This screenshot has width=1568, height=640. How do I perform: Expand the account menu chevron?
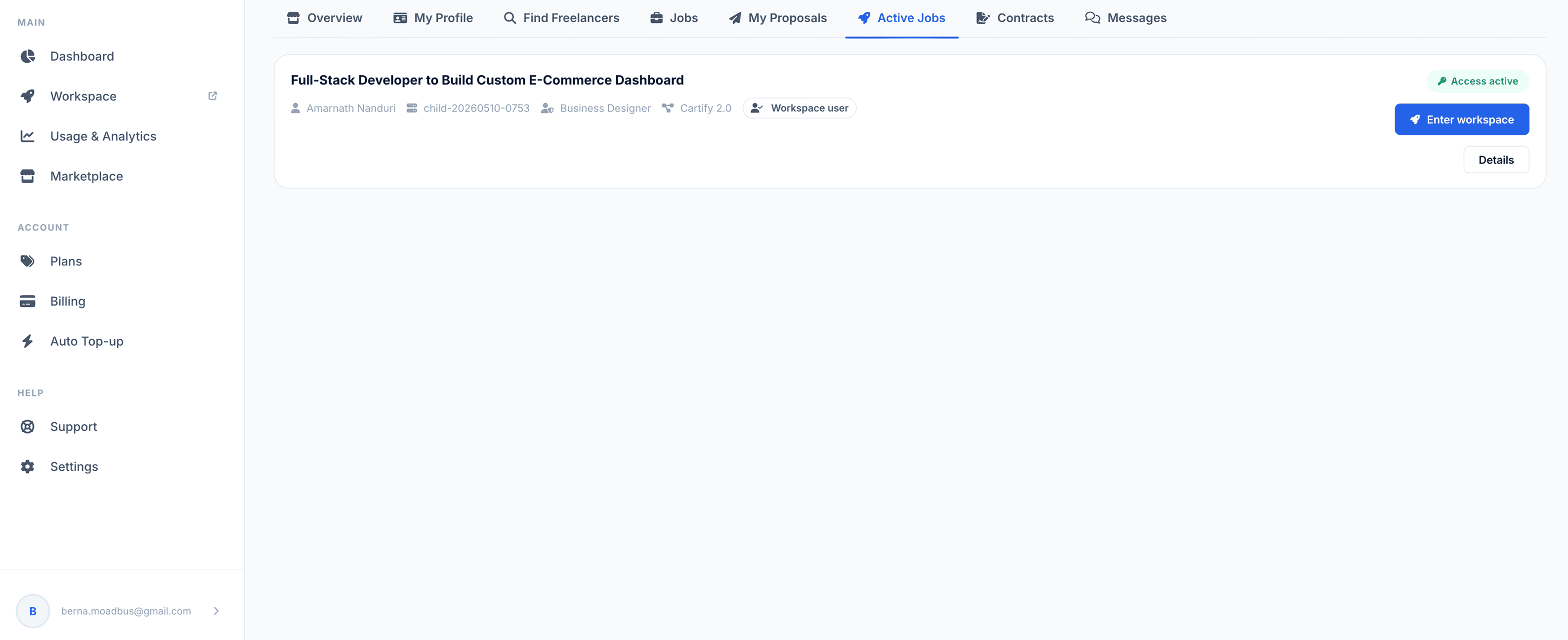[x=216, y=611]
